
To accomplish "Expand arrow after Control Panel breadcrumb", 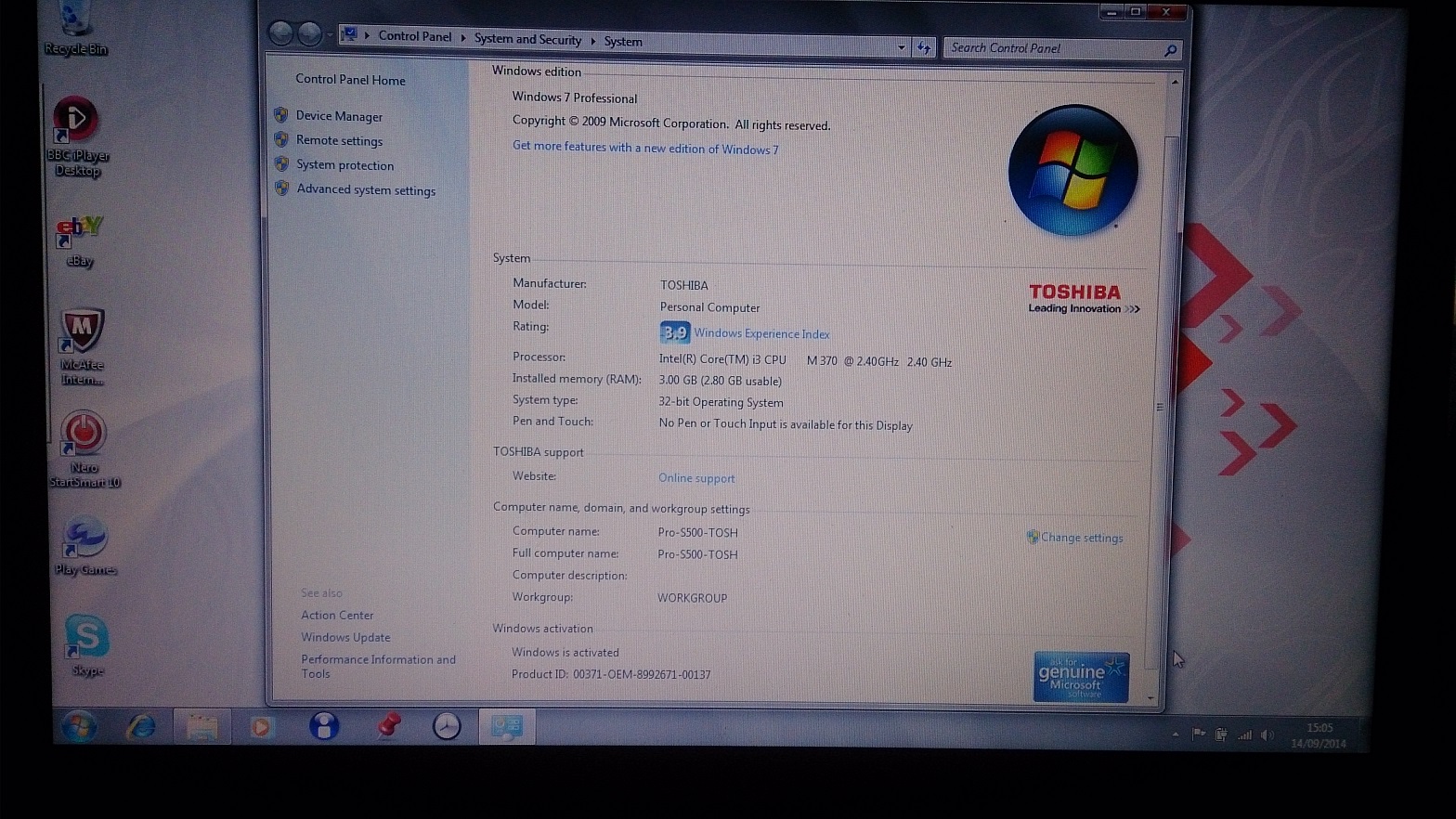I will 463,38.
